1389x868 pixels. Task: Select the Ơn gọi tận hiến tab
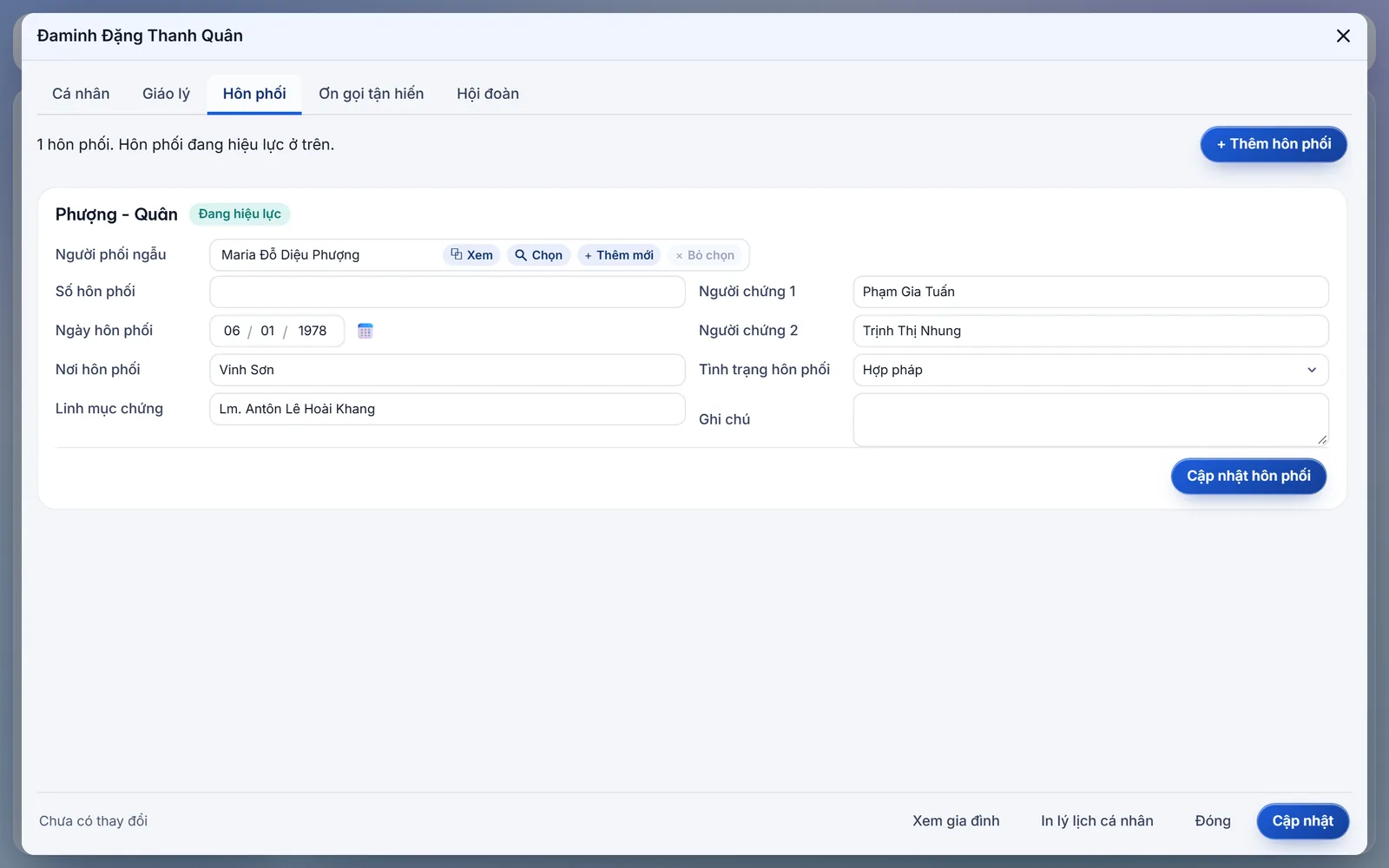pyautogui.click(x=371, y=94)
